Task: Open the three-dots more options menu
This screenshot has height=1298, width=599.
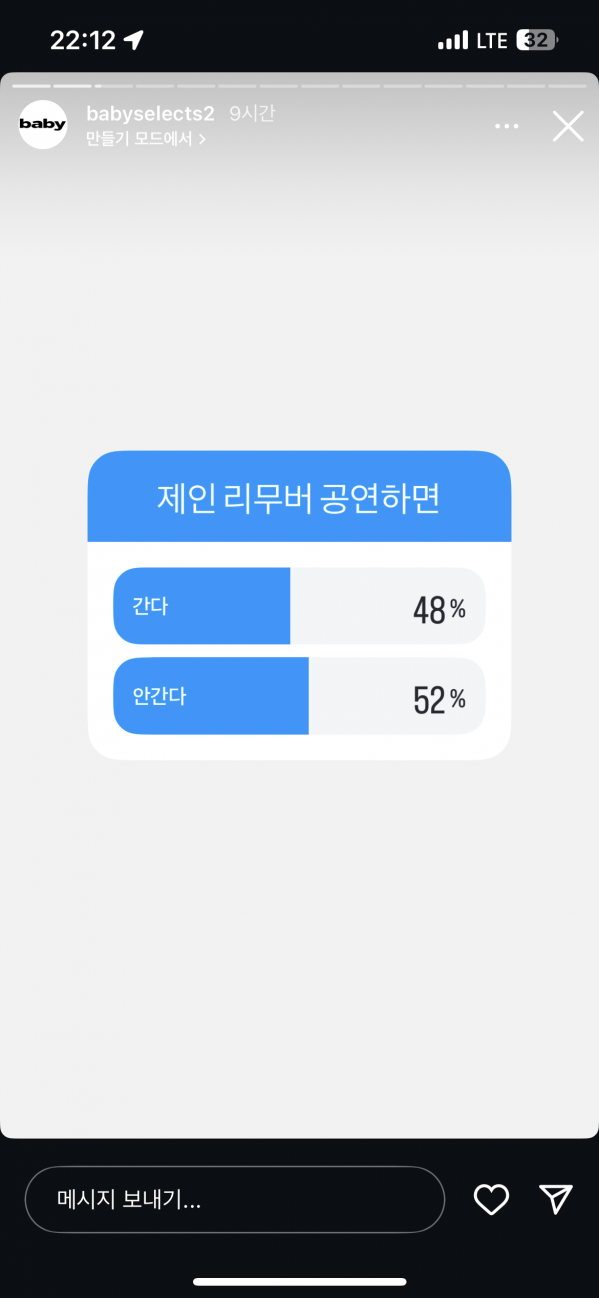Action: 507,126
